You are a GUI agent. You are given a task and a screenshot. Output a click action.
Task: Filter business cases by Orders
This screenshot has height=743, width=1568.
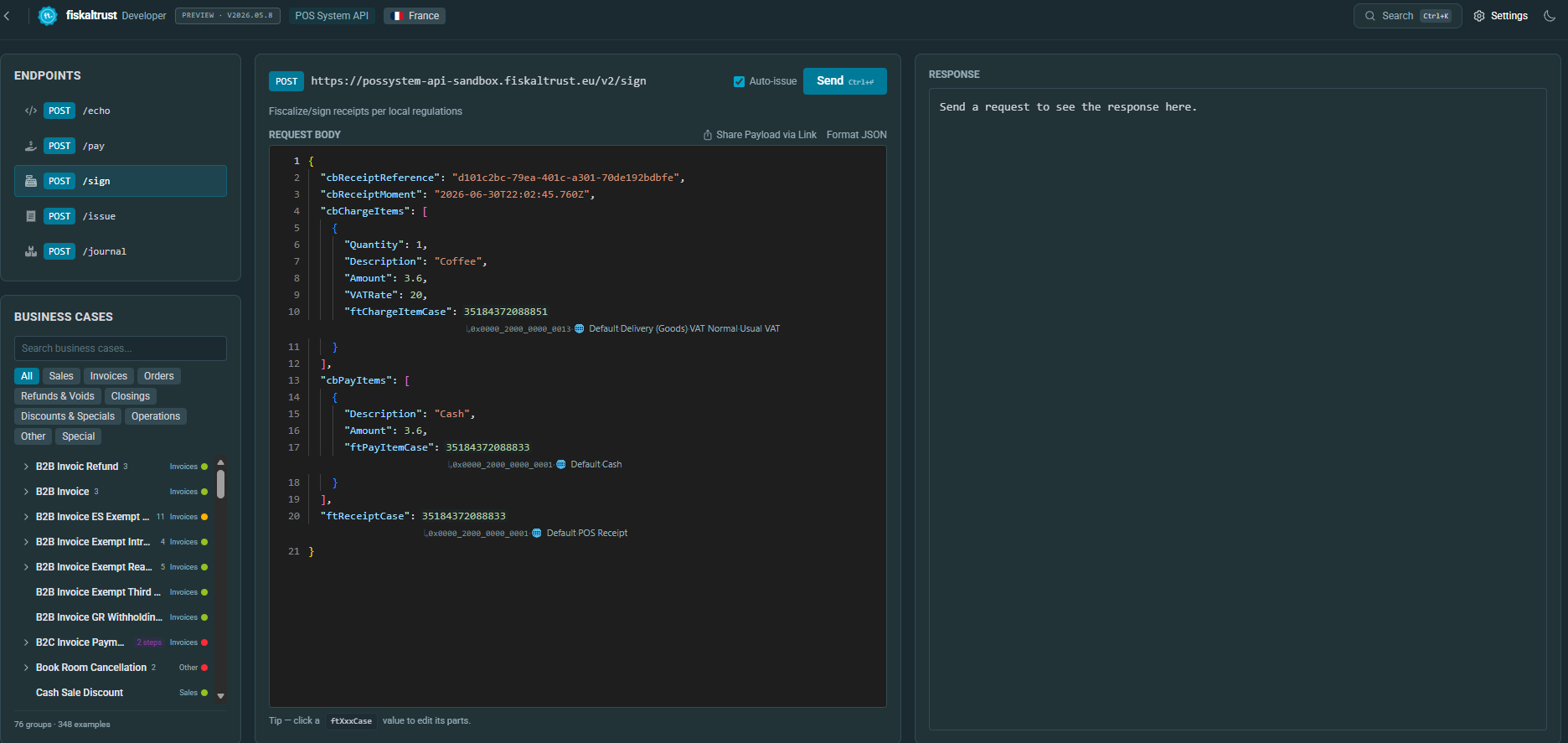[x=159, y=376]
